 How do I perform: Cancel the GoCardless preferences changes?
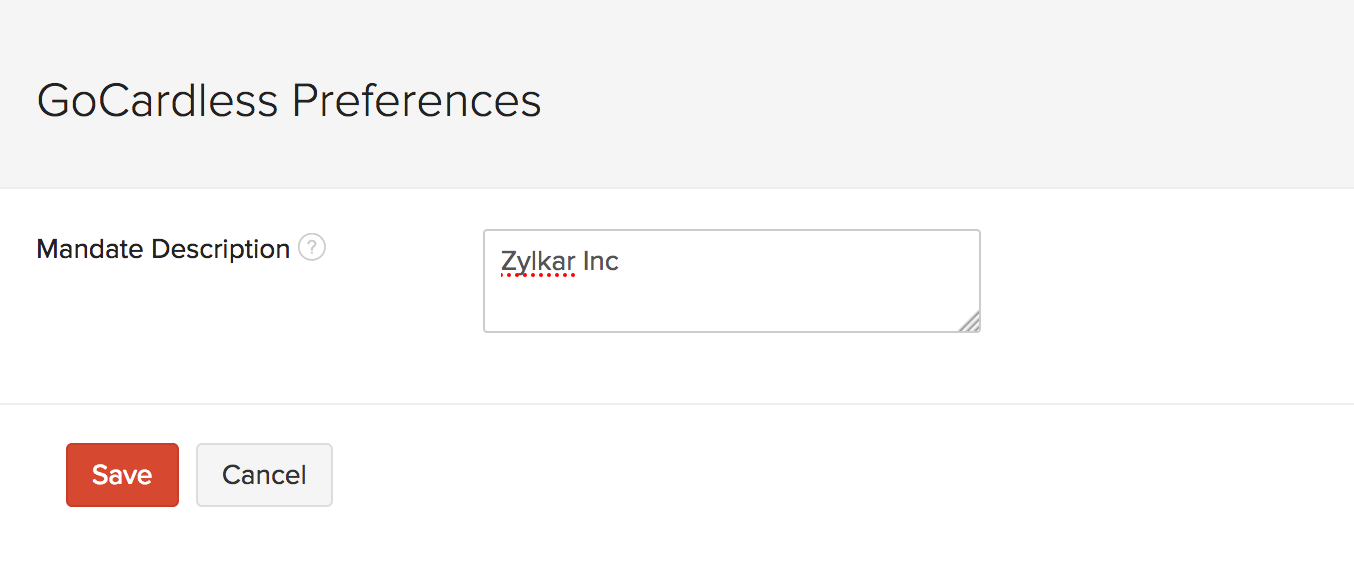[264, 475]
